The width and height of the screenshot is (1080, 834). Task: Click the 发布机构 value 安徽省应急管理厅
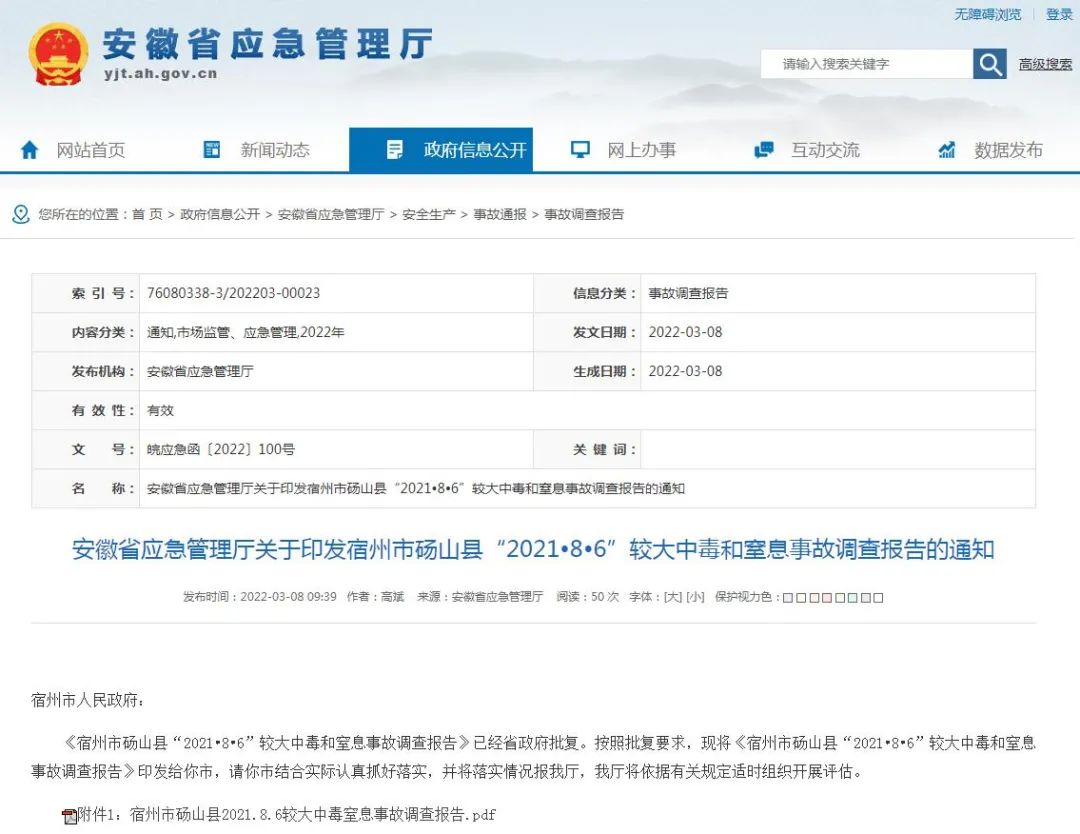[x=200, y=372]
